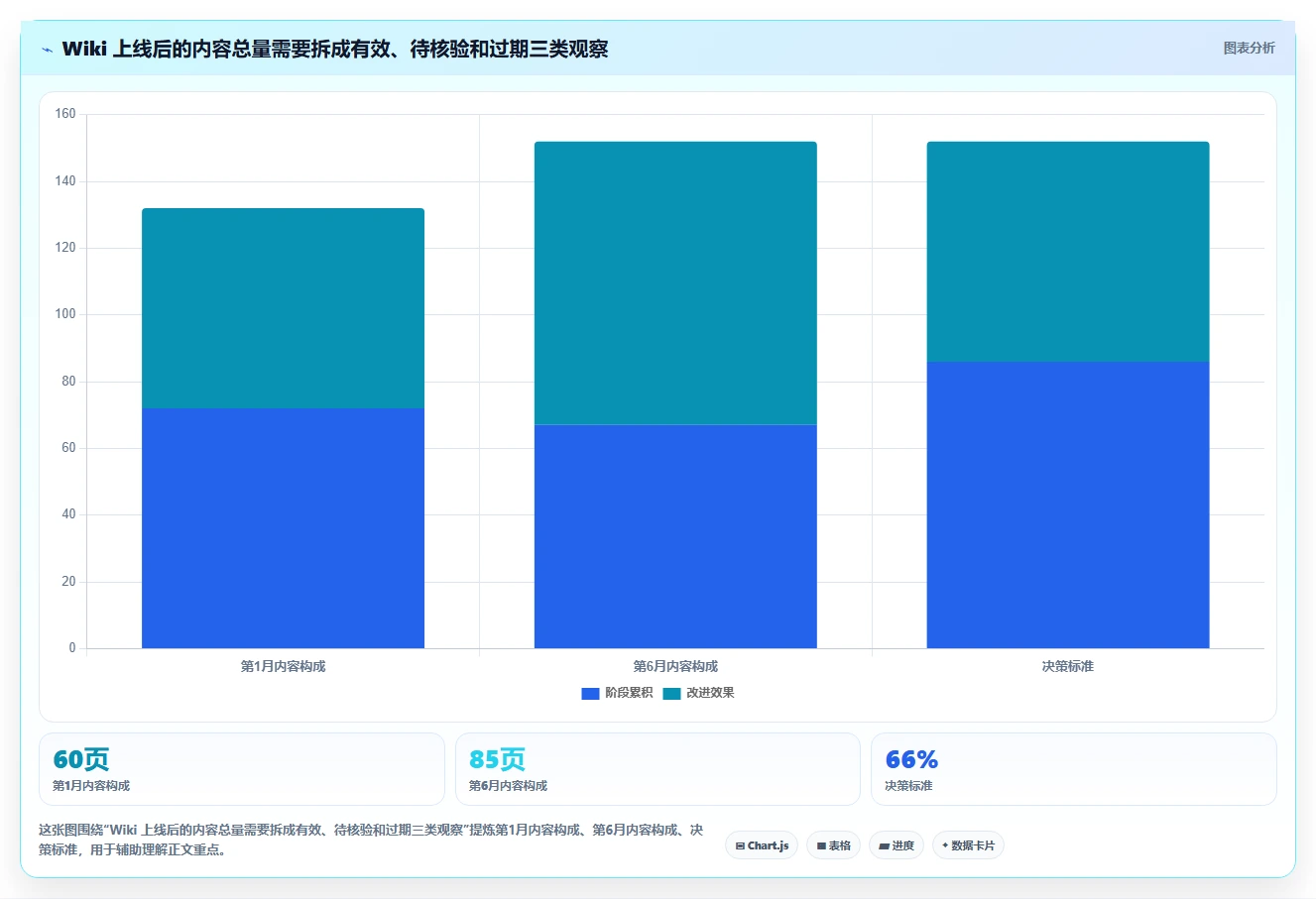Click the 85页 value in the second card

coord(497,759)
